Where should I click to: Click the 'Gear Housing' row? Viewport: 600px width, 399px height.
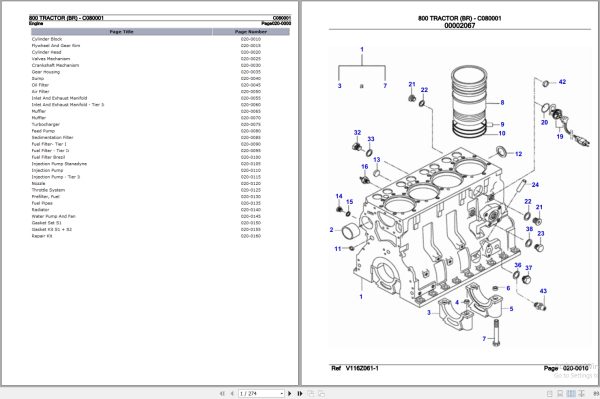(x=160, y=72)
